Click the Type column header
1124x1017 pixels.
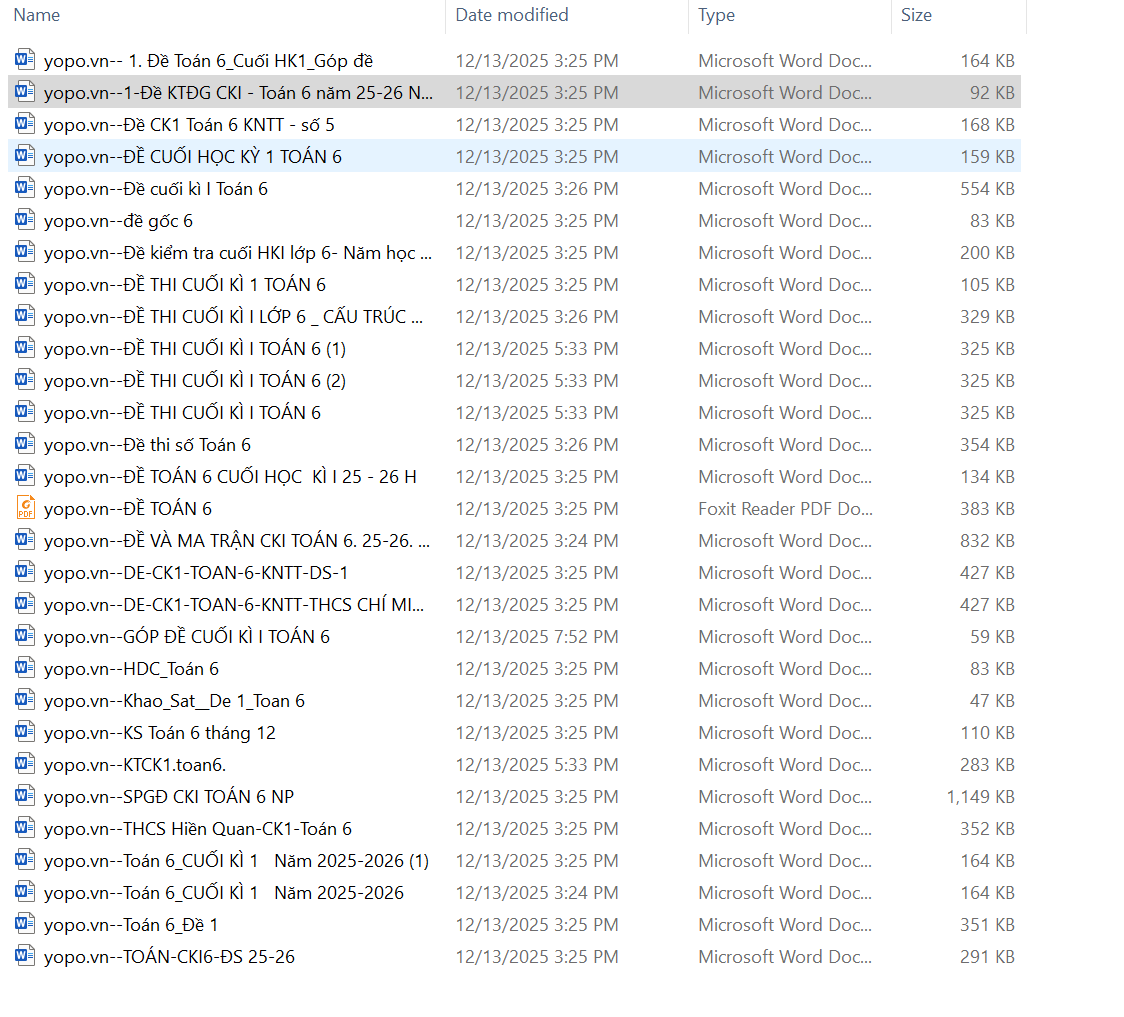click(x=716, y=15)
